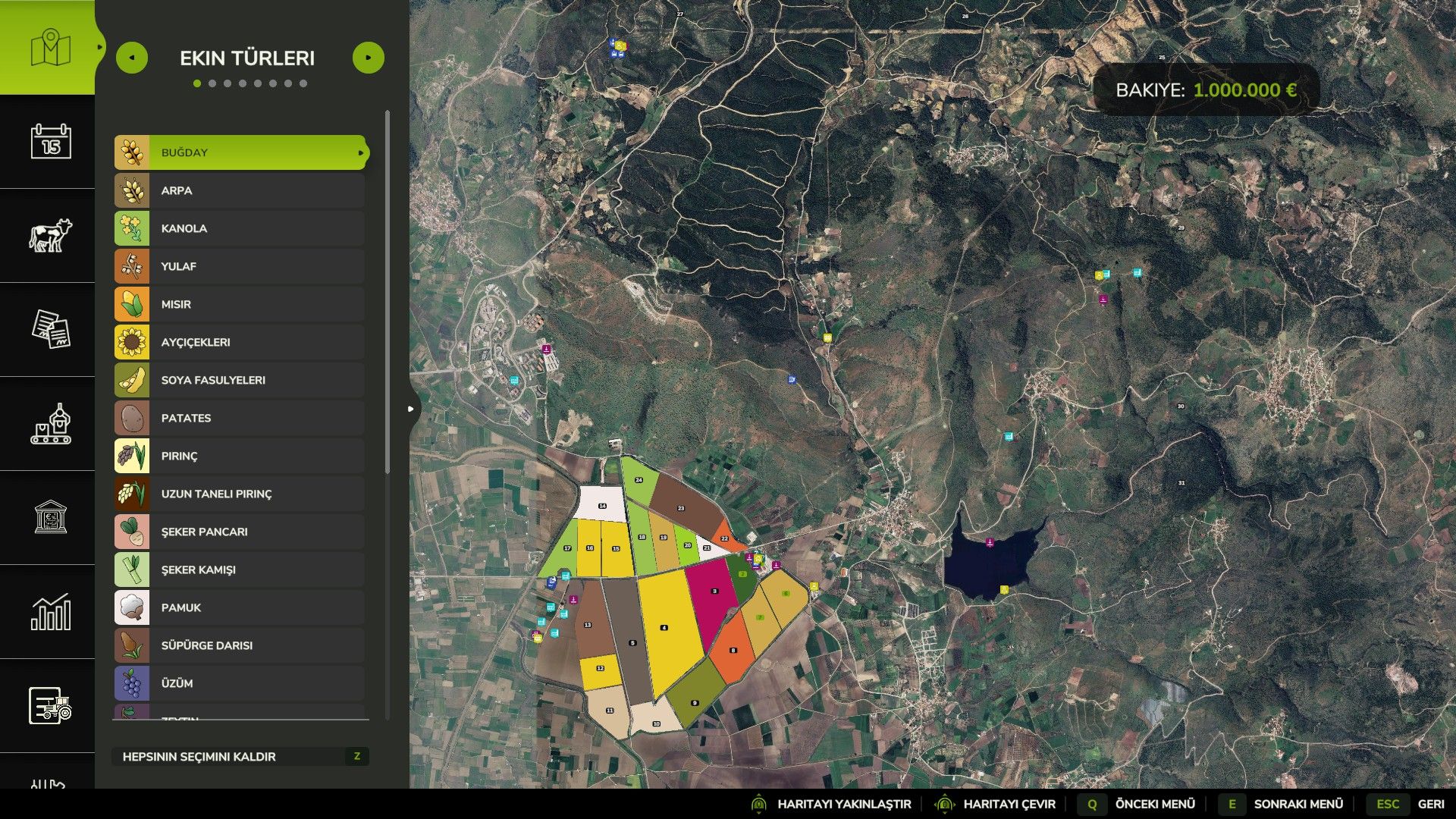Click the crop list scrollbar
The width and height of the screenshot is (1456, 819).
click(x=388, y=292)
